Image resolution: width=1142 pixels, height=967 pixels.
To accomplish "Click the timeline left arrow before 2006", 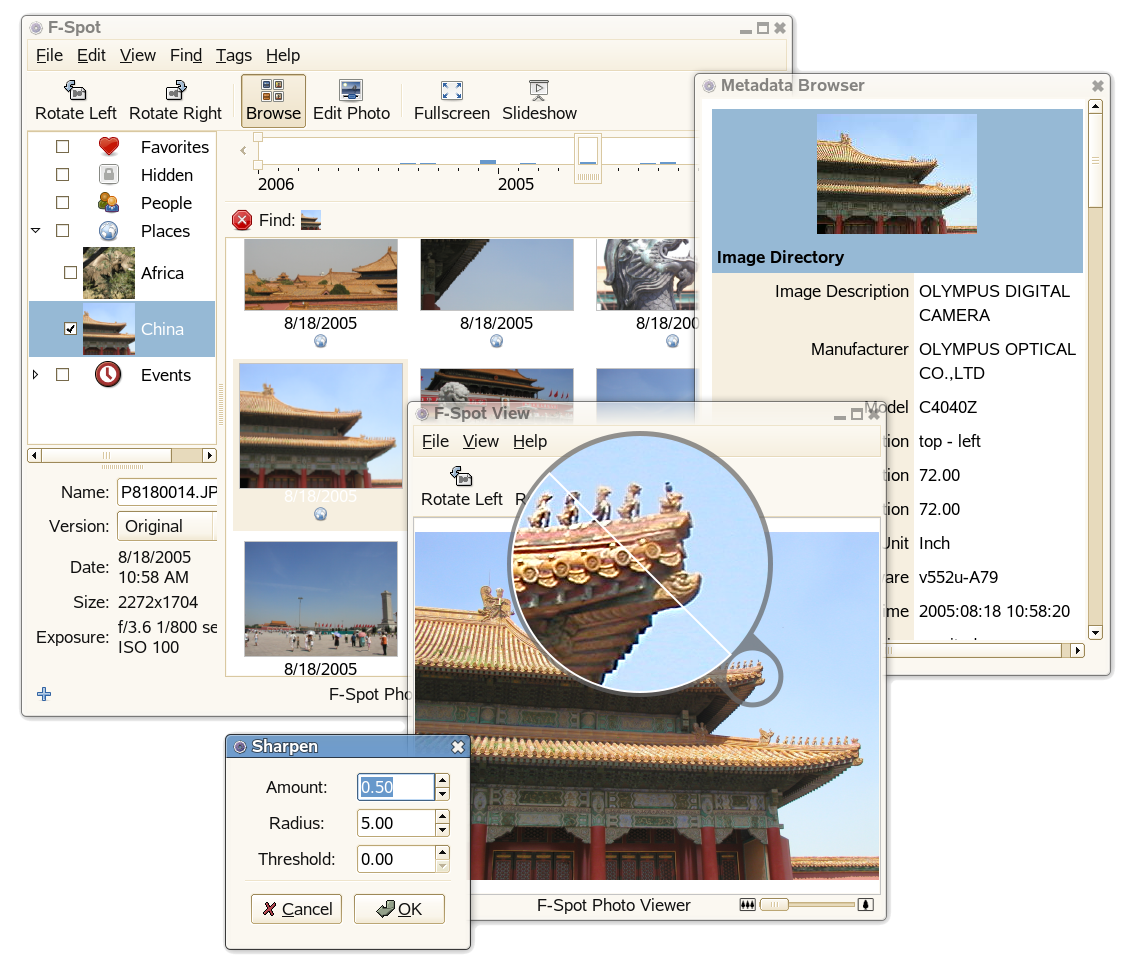I will 243,150.
